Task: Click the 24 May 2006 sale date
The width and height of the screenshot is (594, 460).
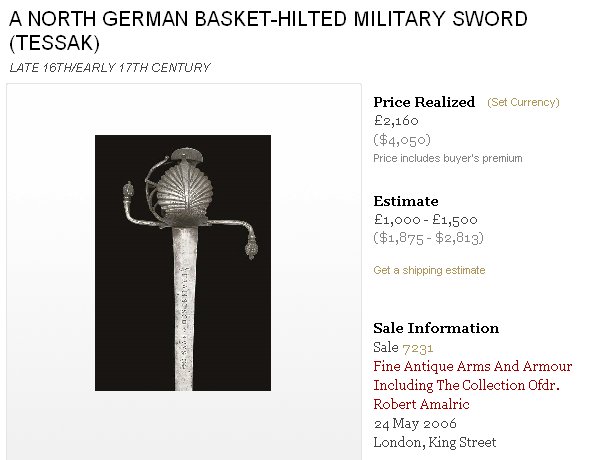Action: pyautogui.click(x=415, y=423)
